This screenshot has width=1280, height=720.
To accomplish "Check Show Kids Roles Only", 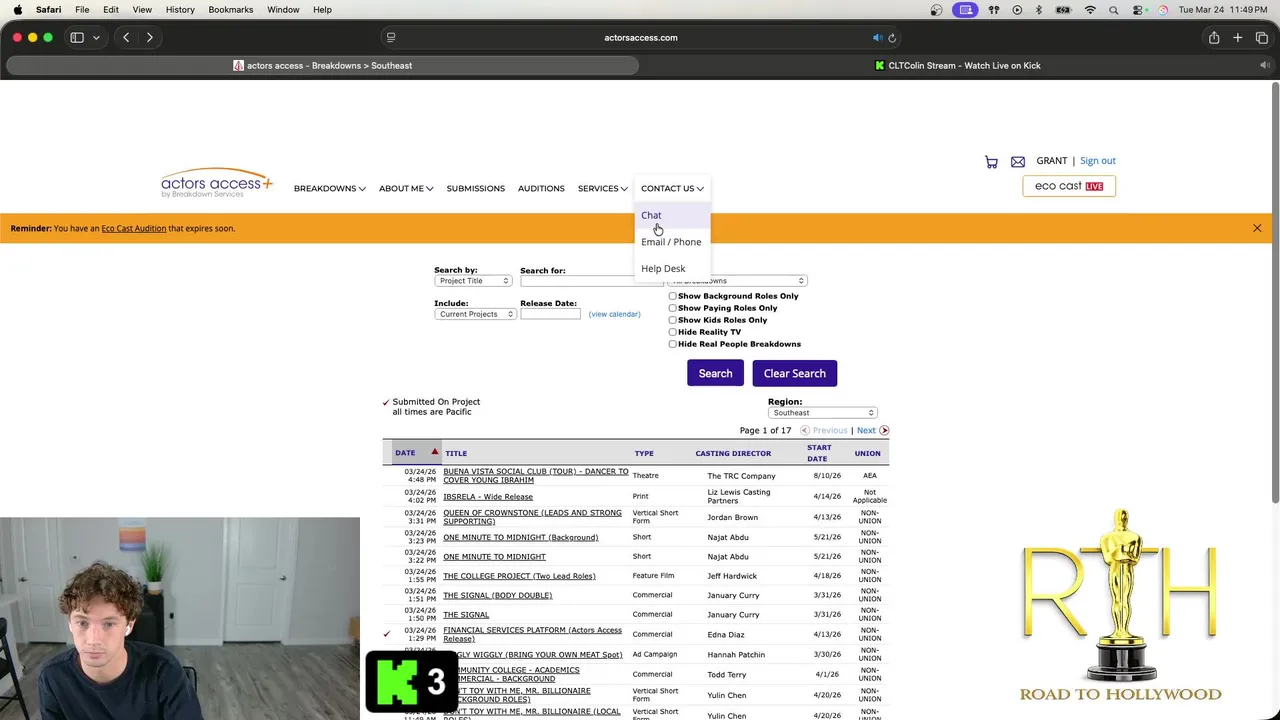I will pos(673,320).
